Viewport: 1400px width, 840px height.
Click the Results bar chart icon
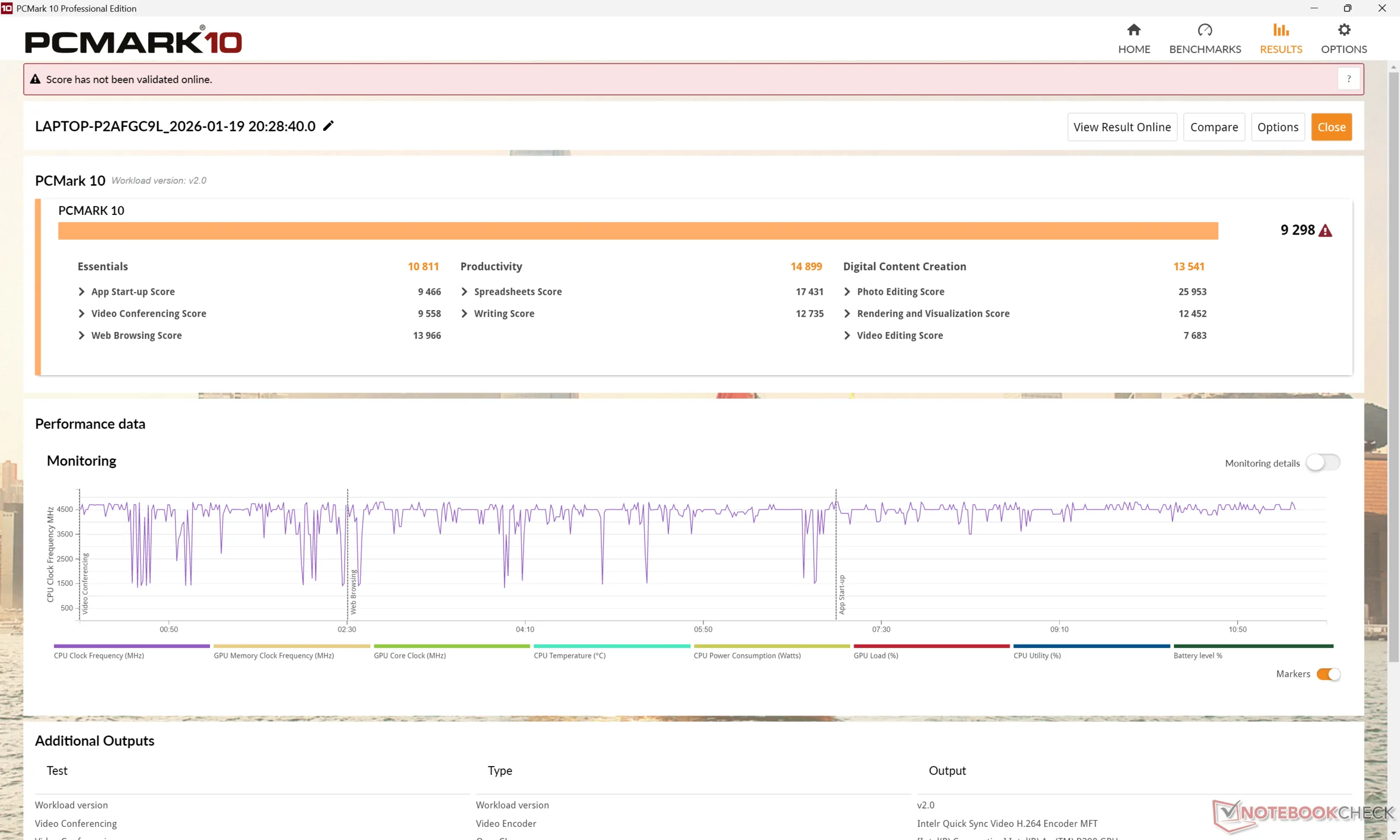pyautogui.click(x=1281, y=30)
